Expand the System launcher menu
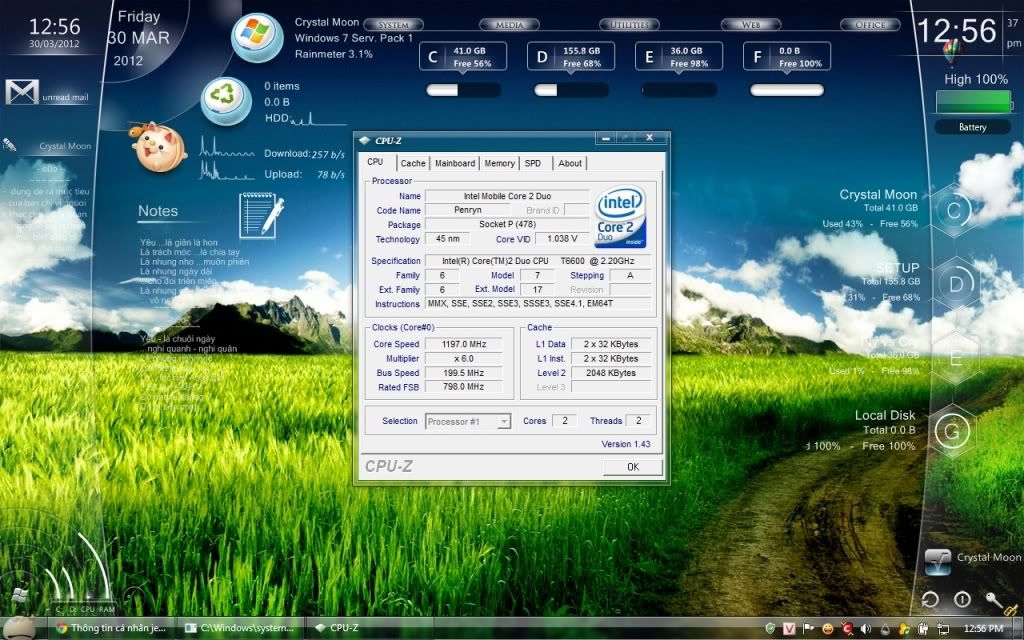 click(393, 25)
